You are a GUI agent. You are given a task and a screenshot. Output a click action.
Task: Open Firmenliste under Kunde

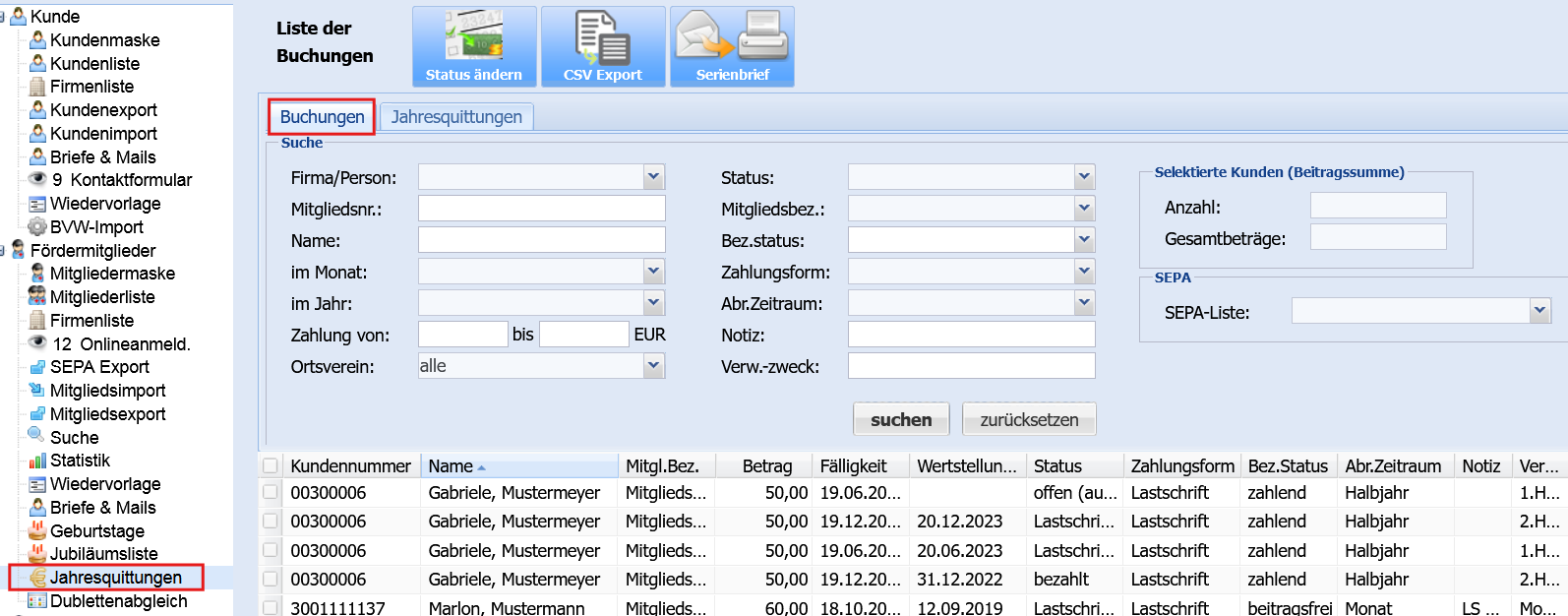[x=91, y=87]
